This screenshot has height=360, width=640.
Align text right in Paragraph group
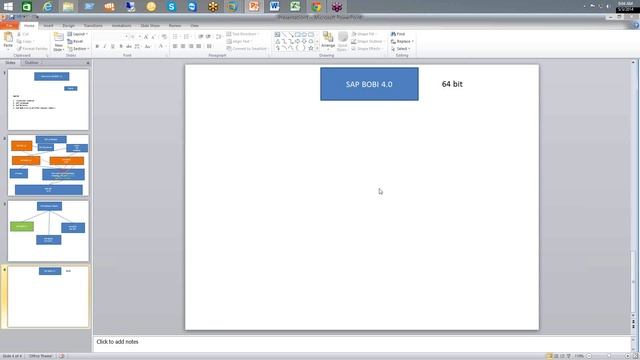tap(191, 47)
